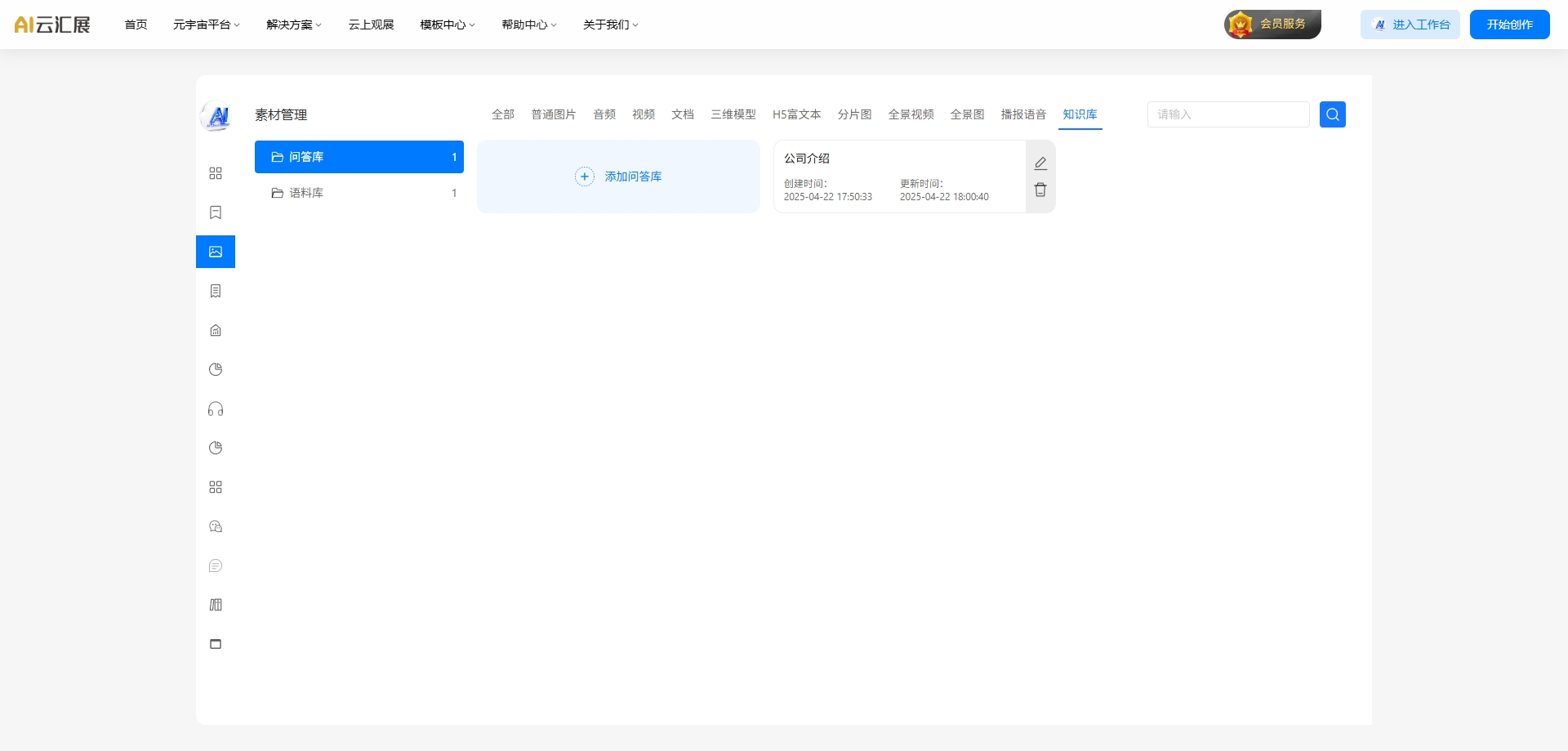This screenshot has height=751, width=1568.
Task: Open the WeChat icon in the sidebar
Action: (x=216, y=526)
